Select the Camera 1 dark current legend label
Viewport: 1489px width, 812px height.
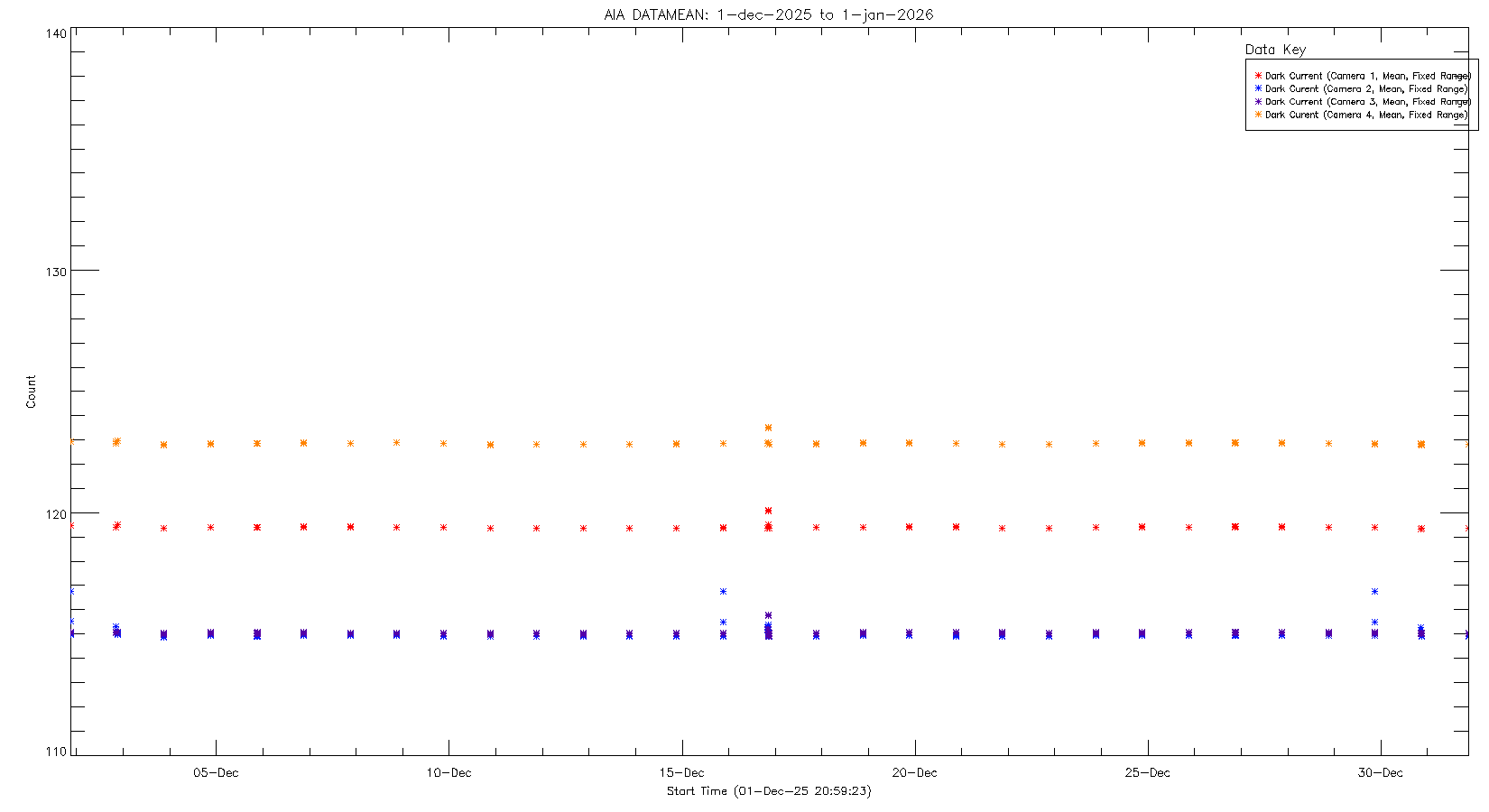click(1367, 76)
